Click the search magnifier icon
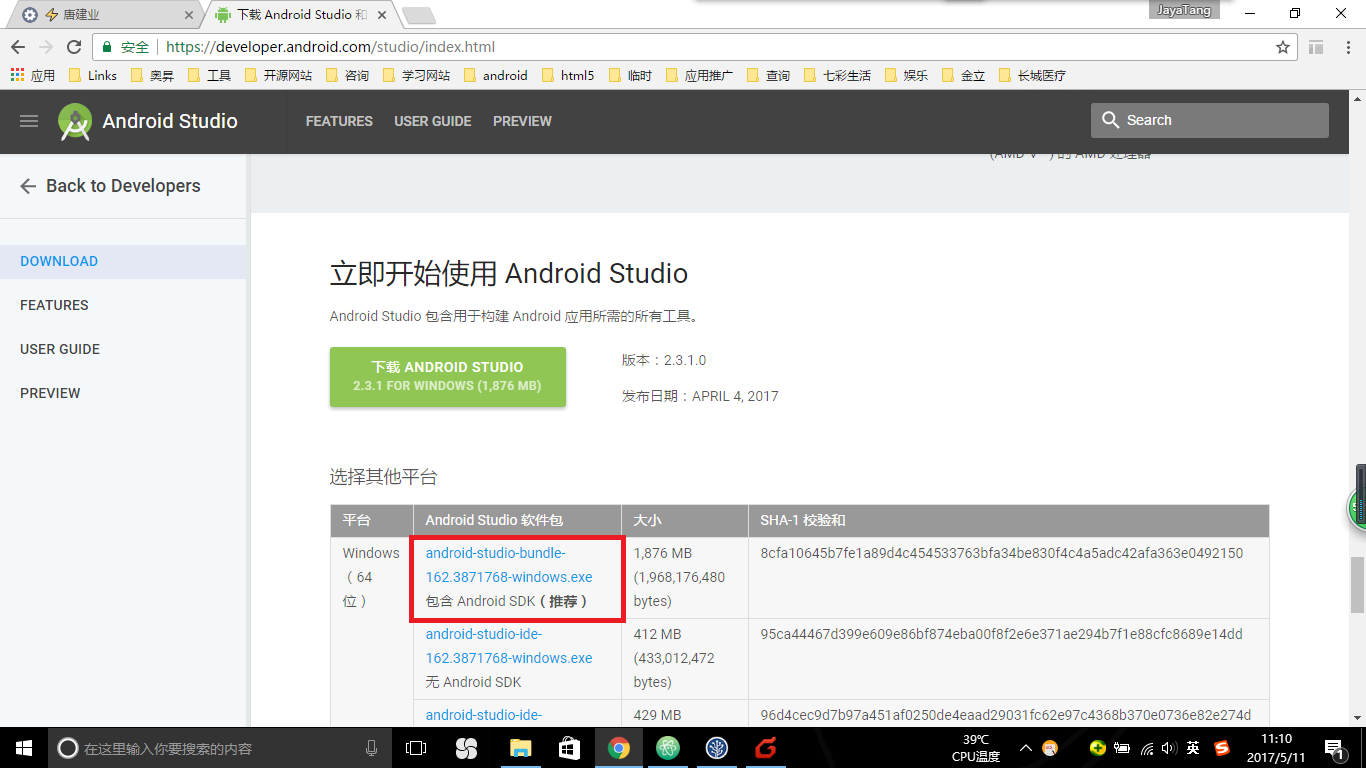Screen dimensions: 1366x768 pyautogui.click(x=1110, y=120)
